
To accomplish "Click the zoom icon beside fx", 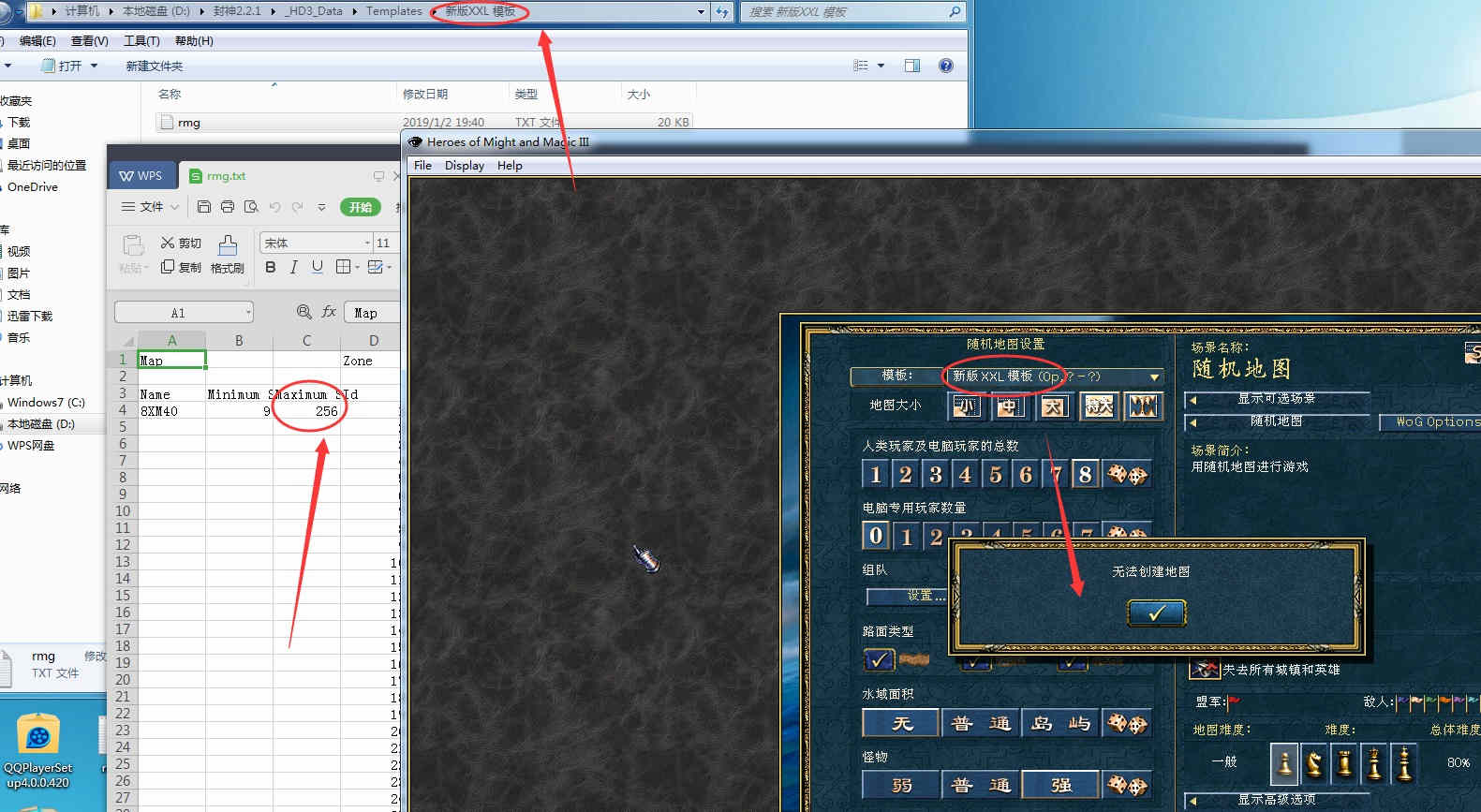I will [304, 312].
